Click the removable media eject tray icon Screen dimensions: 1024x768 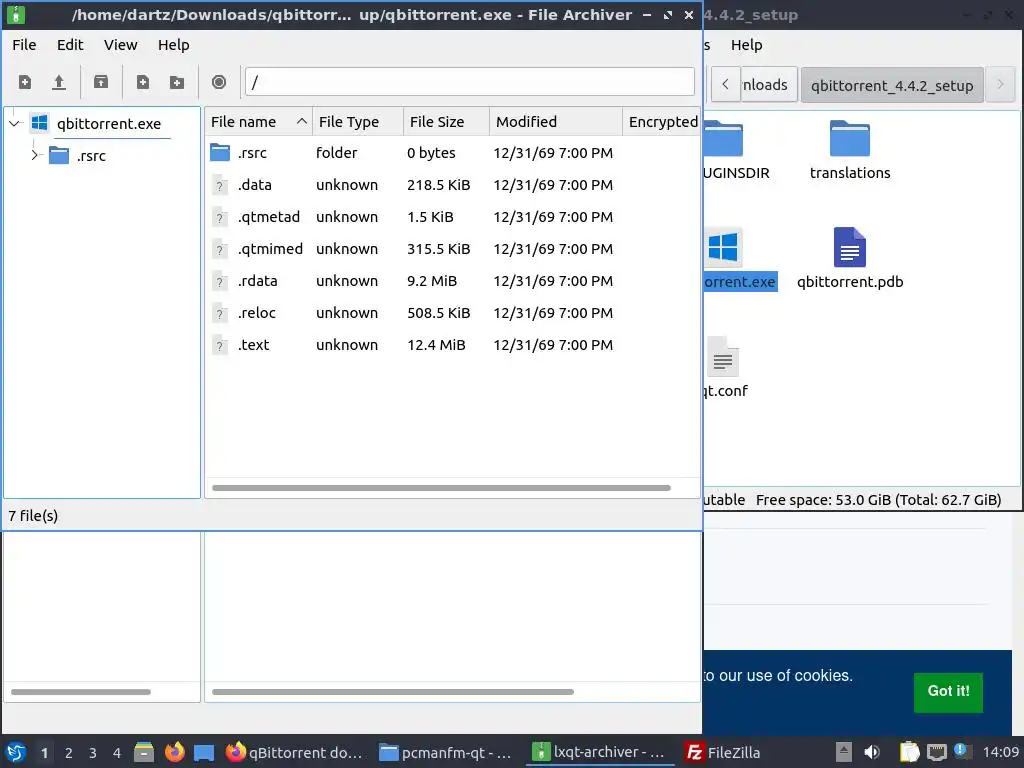point(844,752)
